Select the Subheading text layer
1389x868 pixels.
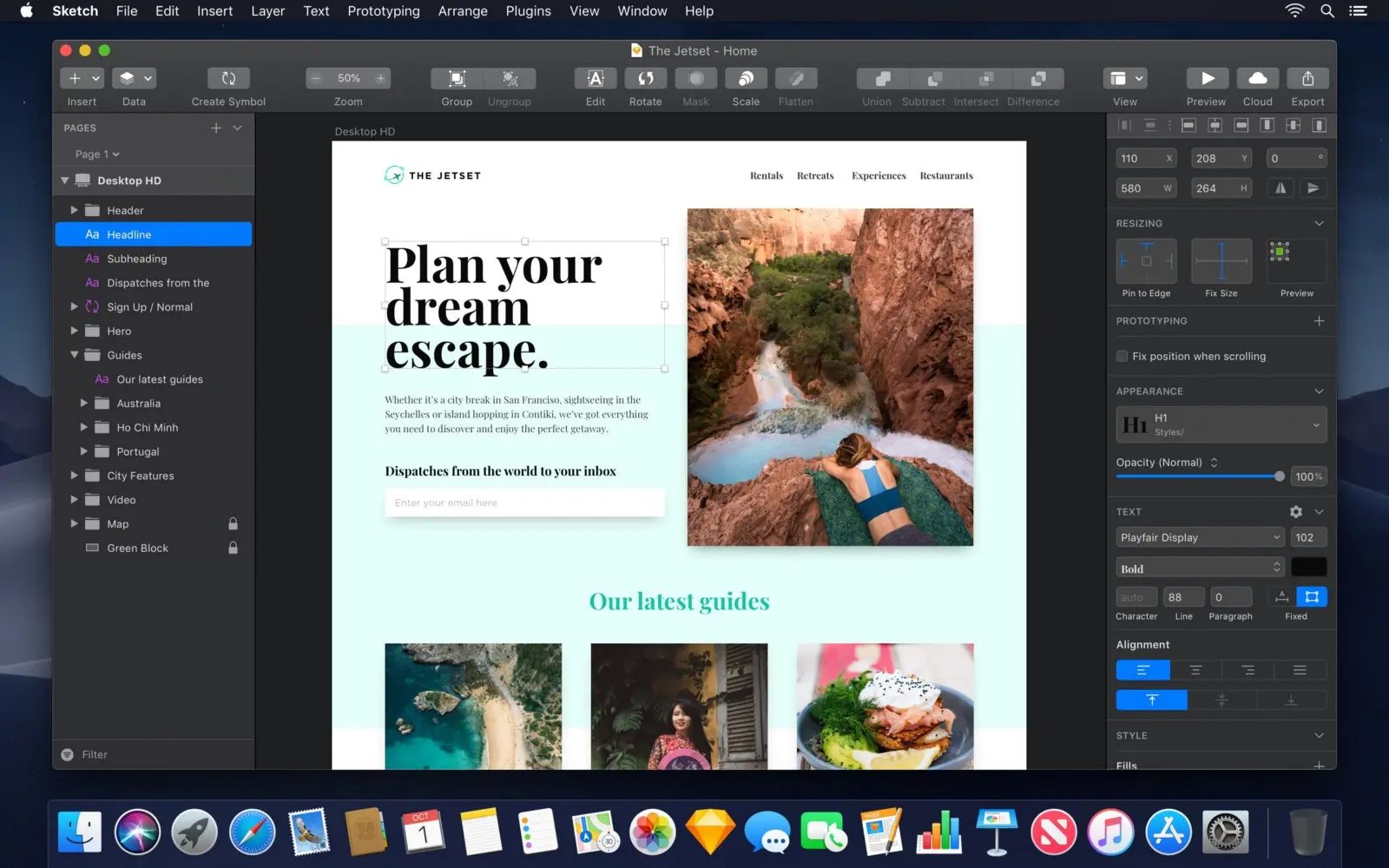pyautogui.click(x=137, y=259)
